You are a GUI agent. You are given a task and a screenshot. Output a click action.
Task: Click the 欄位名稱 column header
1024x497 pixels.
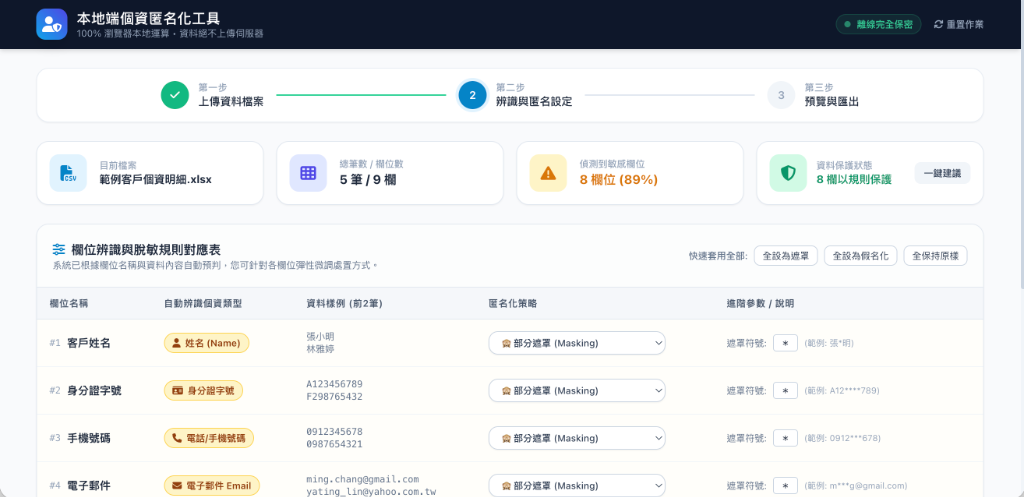click(69, 304)
